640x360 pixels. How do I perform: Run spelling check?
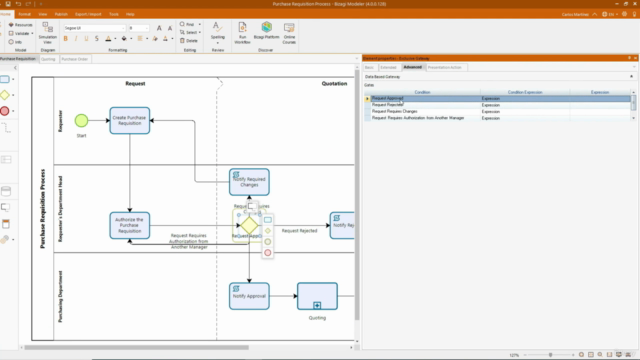click(x=218, y=33)
